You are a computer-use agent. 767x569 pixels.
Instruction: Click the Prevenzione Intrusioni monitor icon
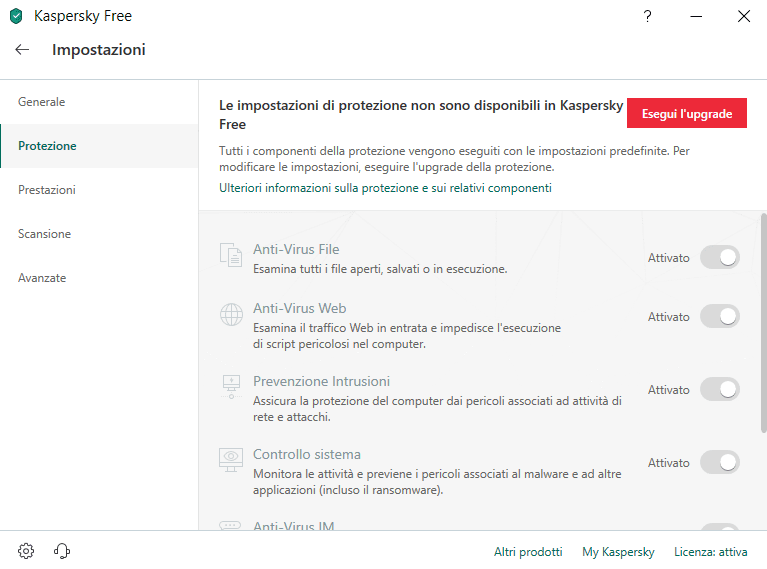(231, 388)
